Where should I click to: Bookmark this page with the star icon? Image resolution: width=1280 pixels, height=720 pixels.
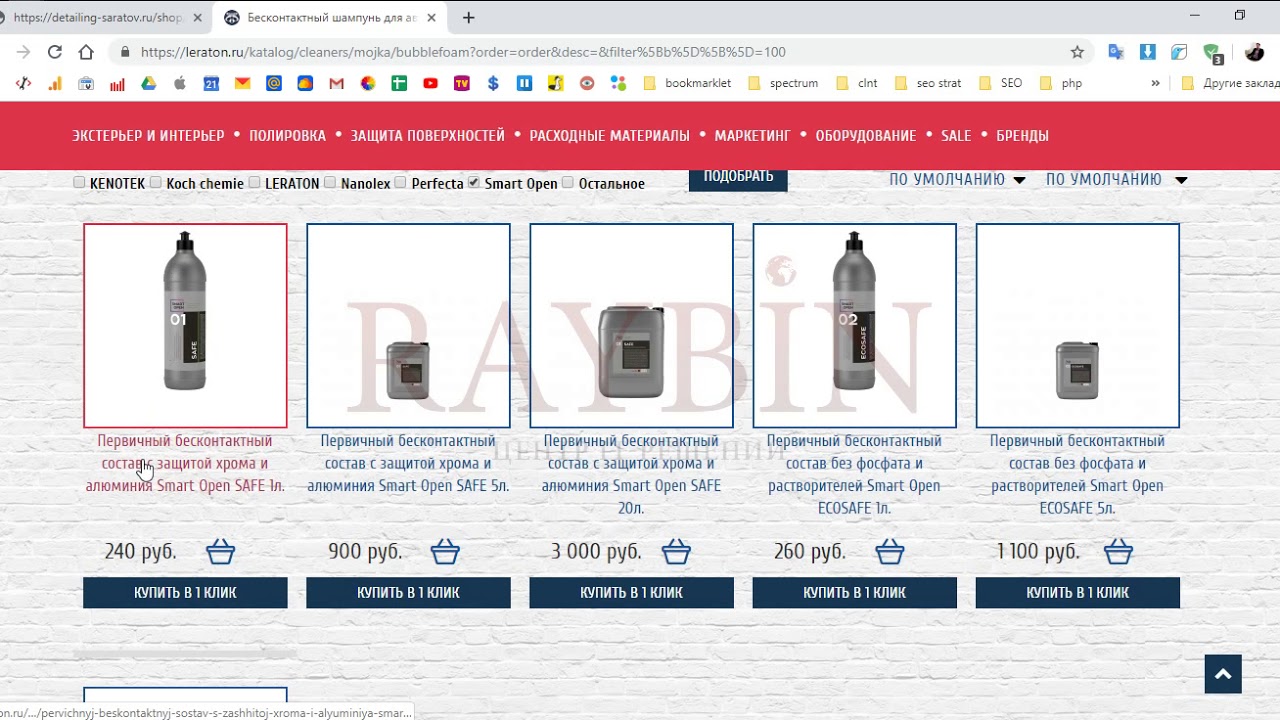pyautogui.click(x=1077, y=52)
